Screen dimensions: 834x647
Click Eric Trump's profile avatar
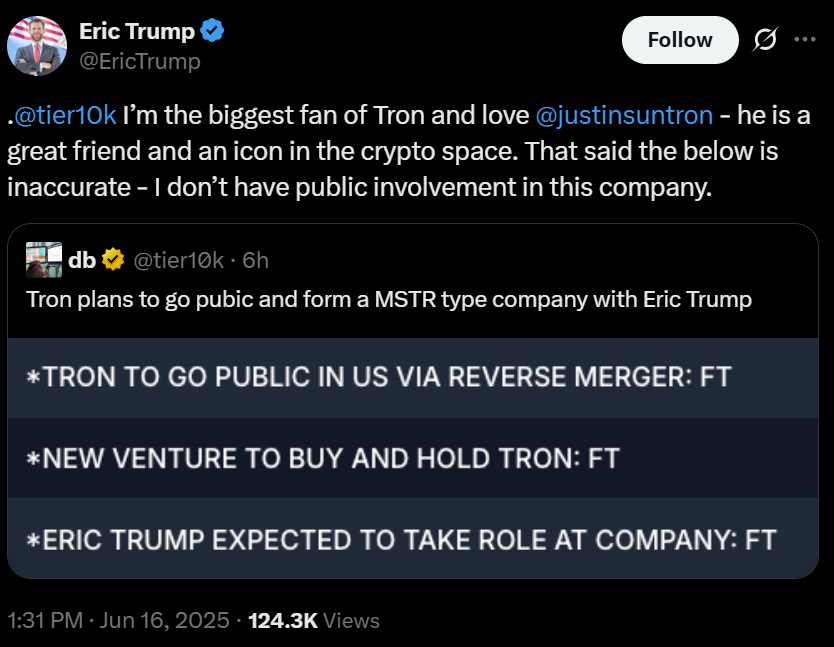coord(38,45)
